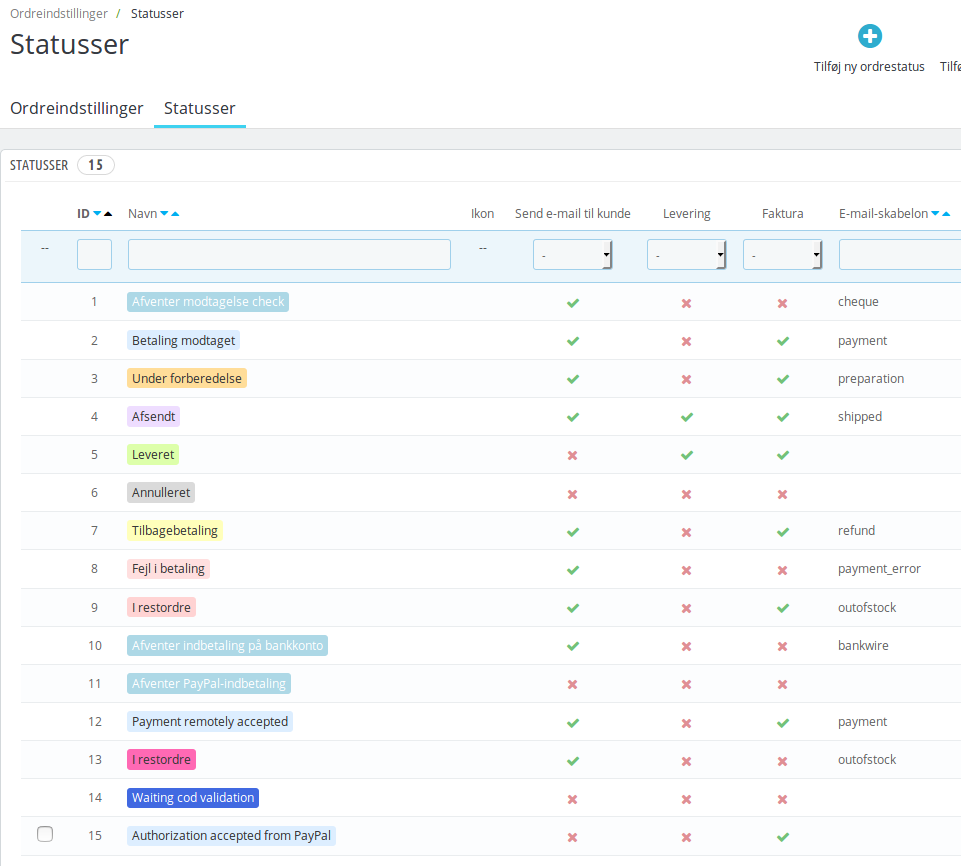Click the Fejl i betaling label
Image resolution: width=961 pixels, height=866 pixels.
point(169,568)
